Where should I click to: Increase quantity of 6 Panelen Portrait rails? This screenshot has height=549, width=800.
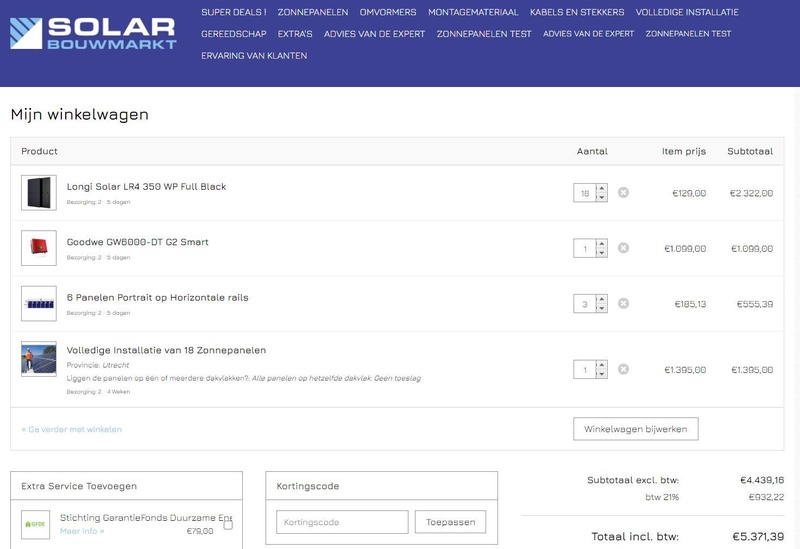click(x=602, y=300)
